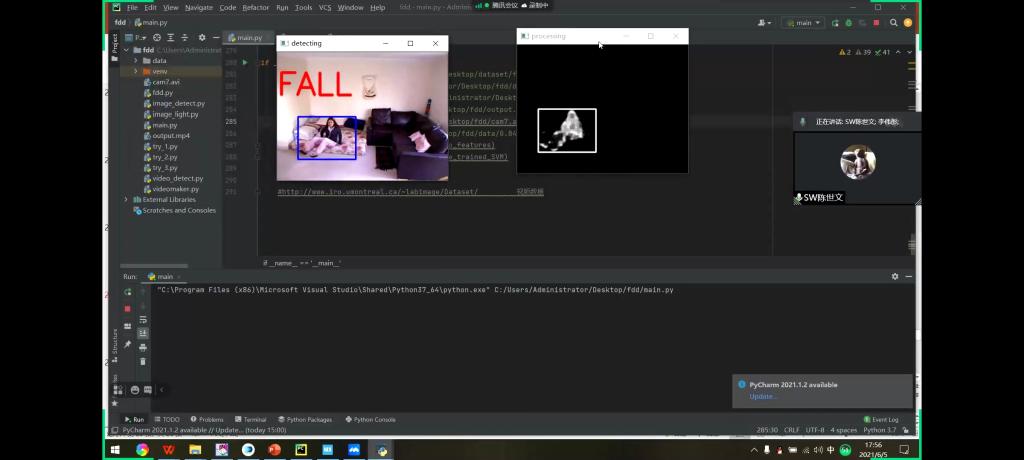Open the Navigate menu
Screen dimensions: 1024x460
pyautogui.click(x=199, y=7)
